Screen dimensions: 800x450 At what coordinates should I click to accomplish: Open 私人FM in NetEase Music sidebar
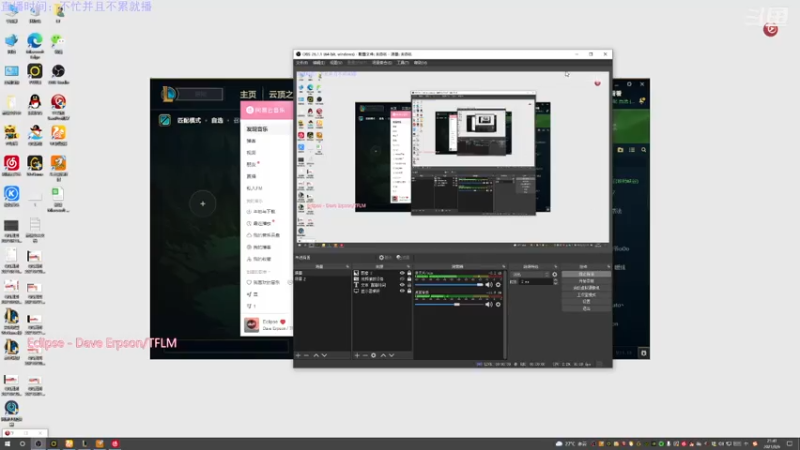point(254,188)
